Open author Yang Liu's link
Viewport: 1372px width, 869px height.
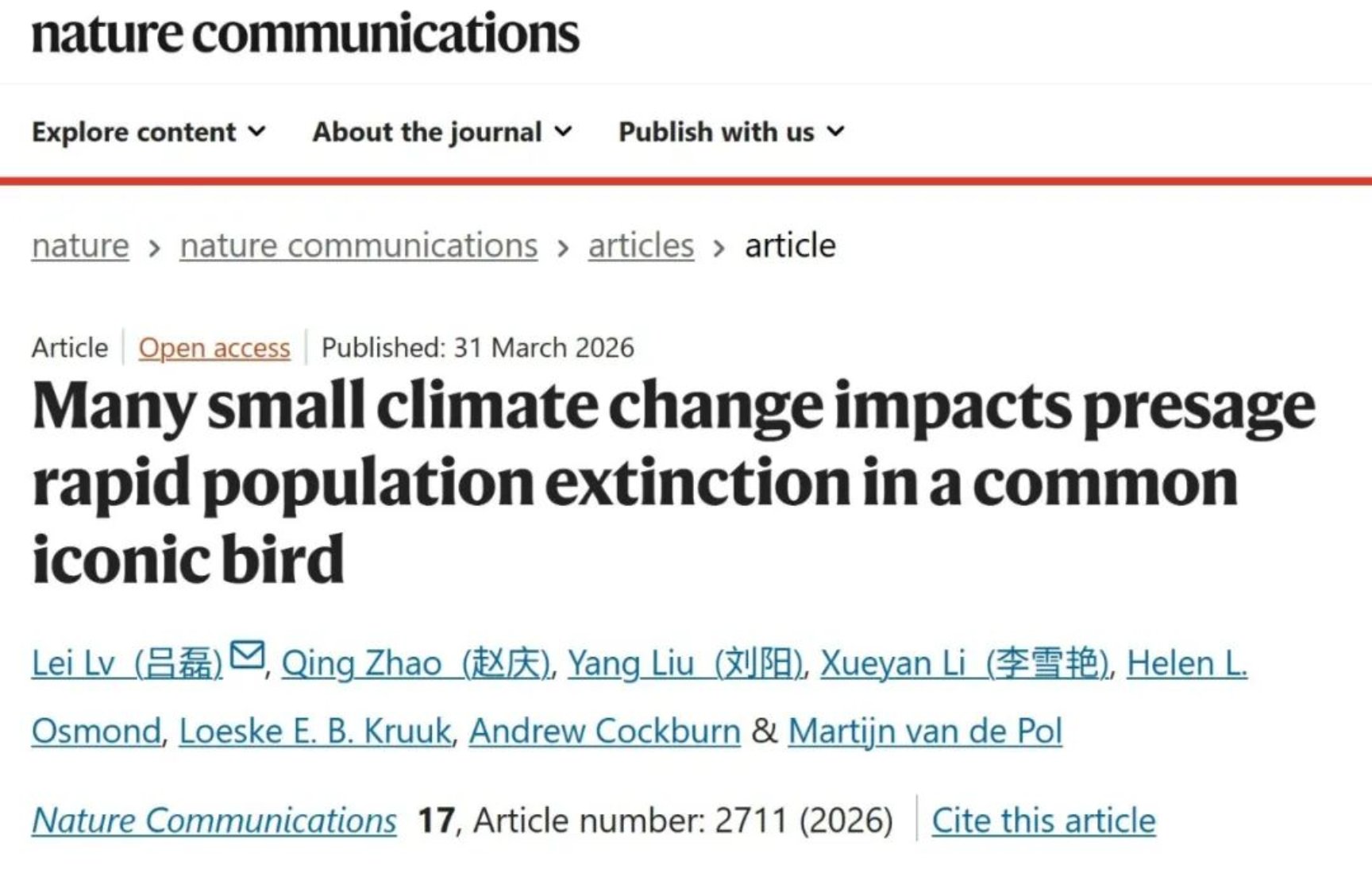tap(685, 664)
